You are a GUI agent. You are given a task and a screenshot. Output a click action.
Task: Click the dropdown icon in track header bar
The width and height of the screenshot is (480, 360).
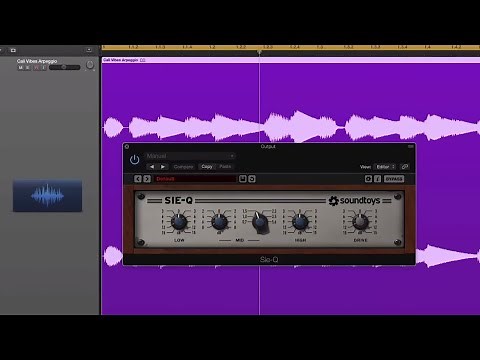pyautogui.click(x=89, y=50)
